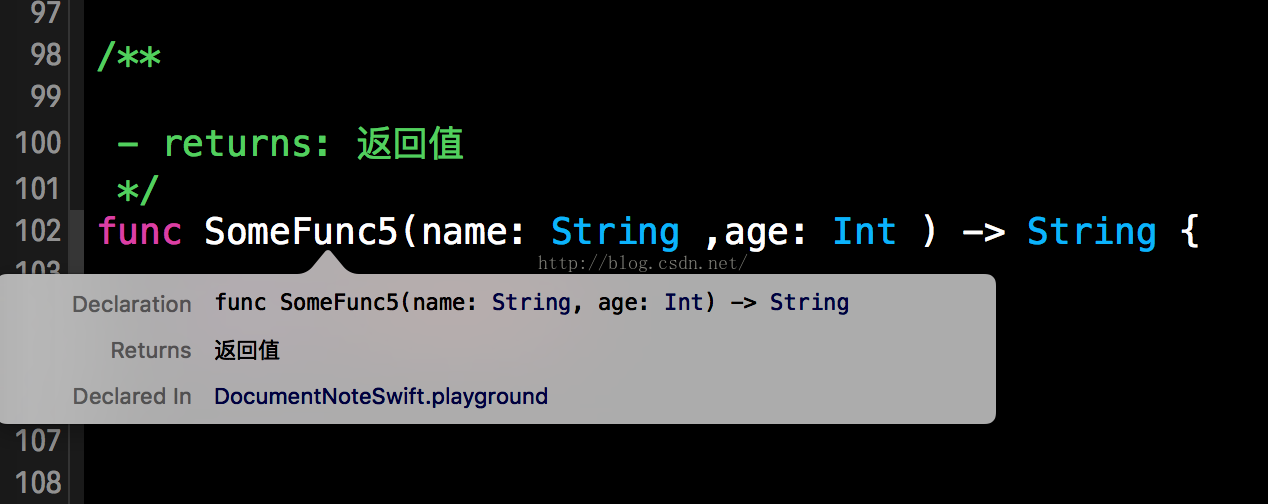Place cursor in the returns comment line
Image resolution: width=1268 pixels, height=504 pixels.
pos(290,145)
